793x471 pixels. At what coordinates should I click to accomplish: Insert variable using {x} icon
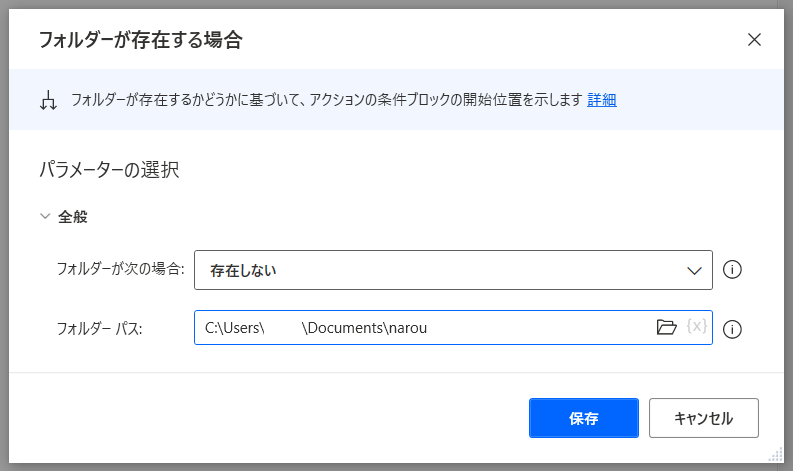[x=696, y=326]
